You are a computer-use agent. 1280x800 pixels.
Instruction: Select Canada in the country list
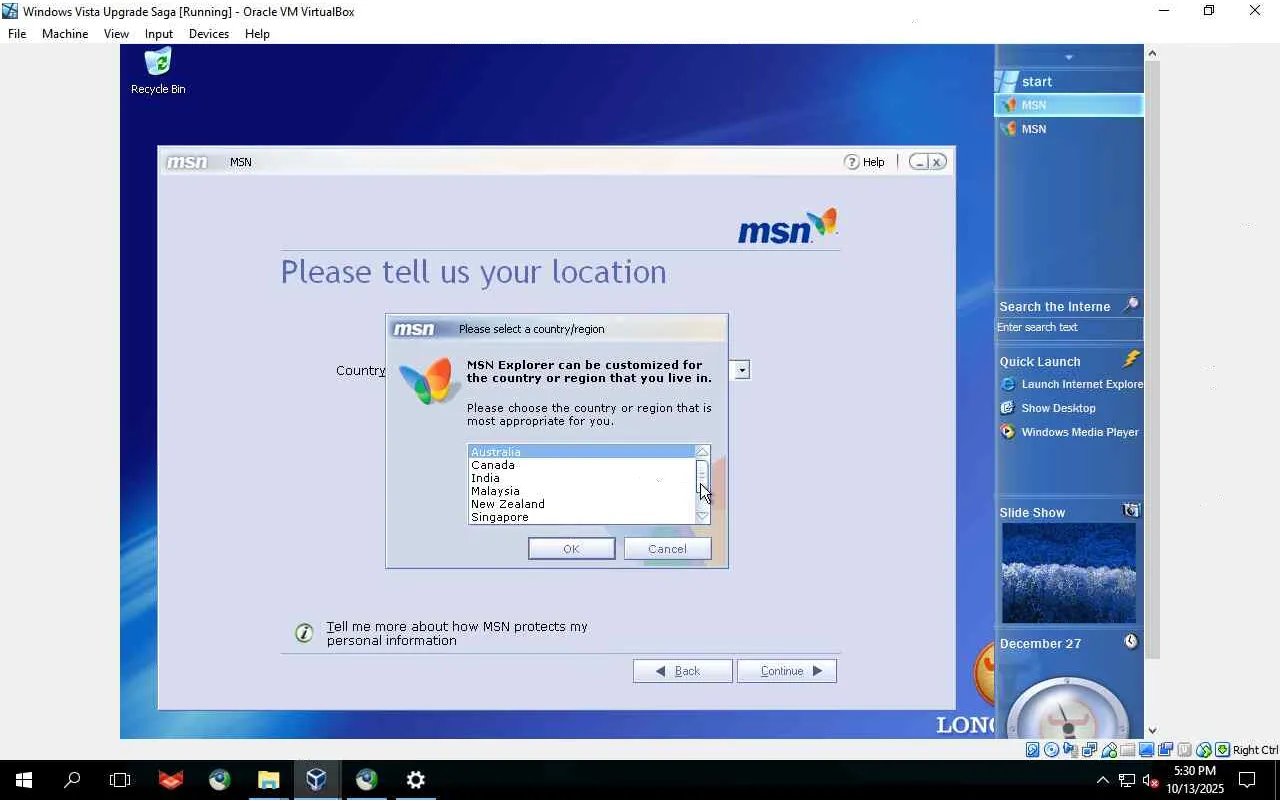click(582, 465)
